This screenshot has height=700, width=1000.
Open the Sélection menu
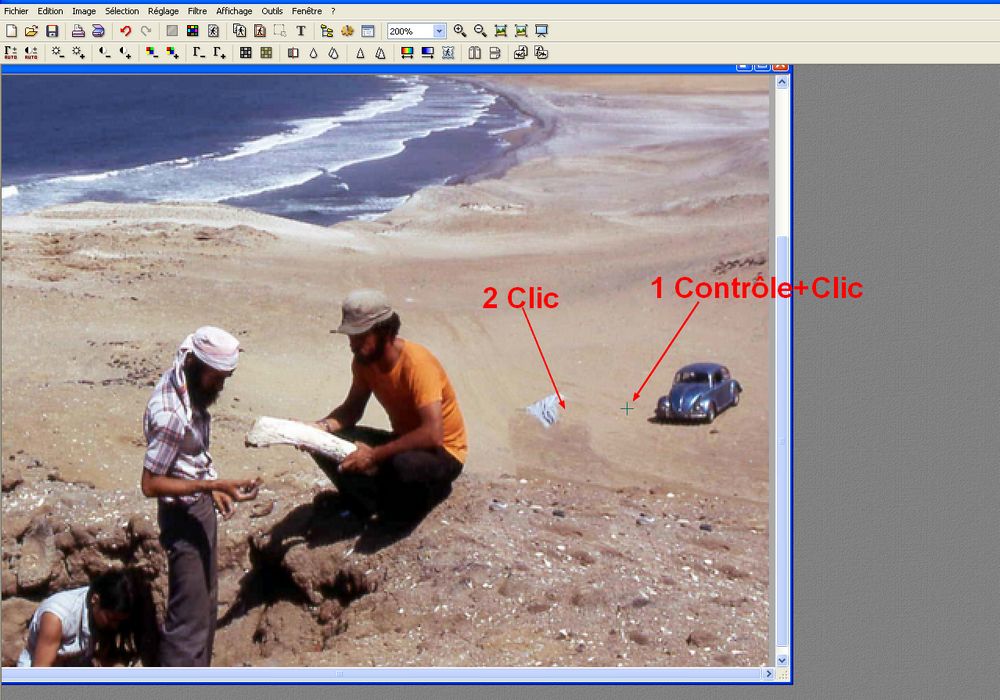(x=122, y=11)
